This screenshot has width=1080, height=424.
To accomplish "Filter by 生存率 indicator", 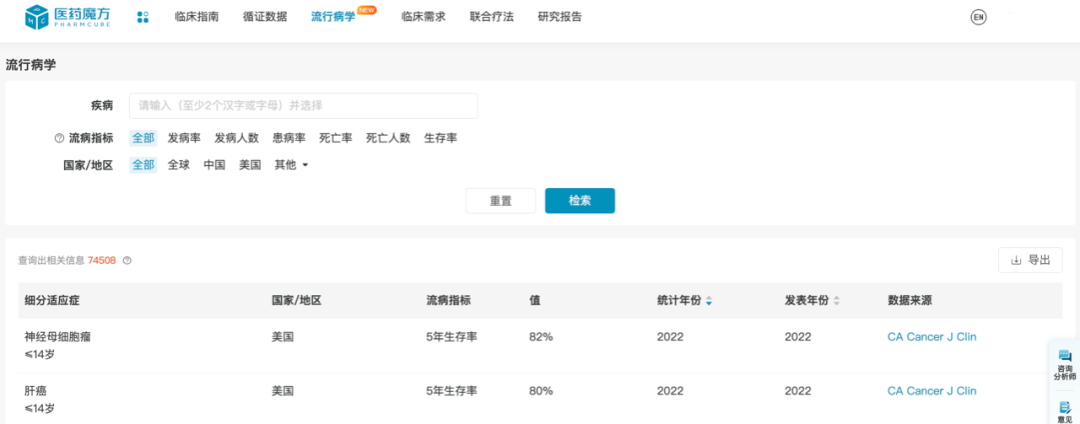I will tap(441, 138).
